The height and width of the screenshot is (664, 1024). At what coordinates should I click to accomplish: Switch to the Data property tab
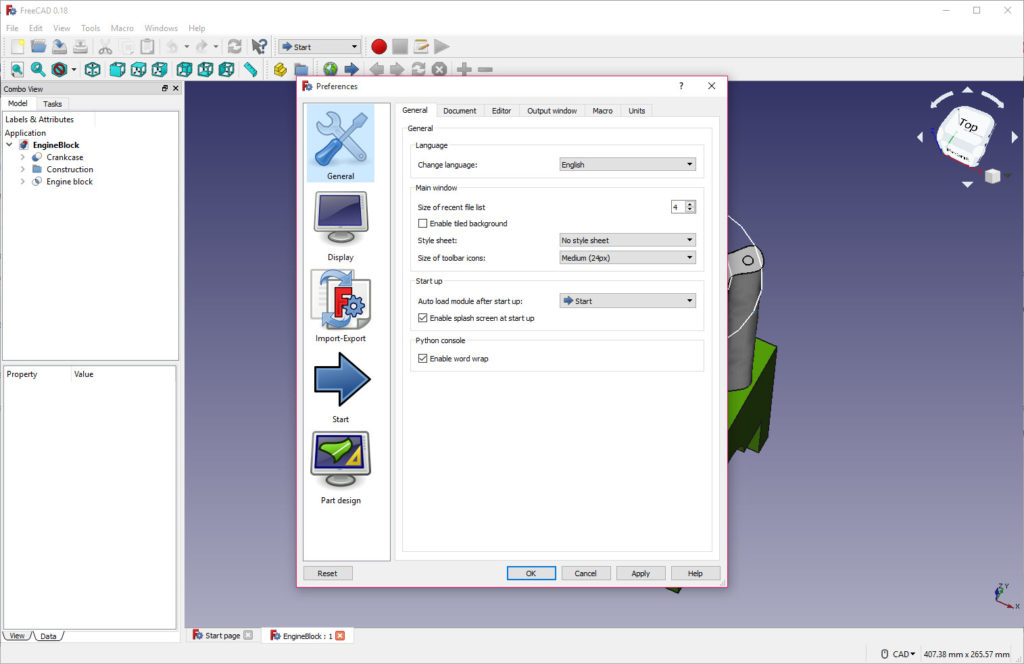[x=48, y=636]
